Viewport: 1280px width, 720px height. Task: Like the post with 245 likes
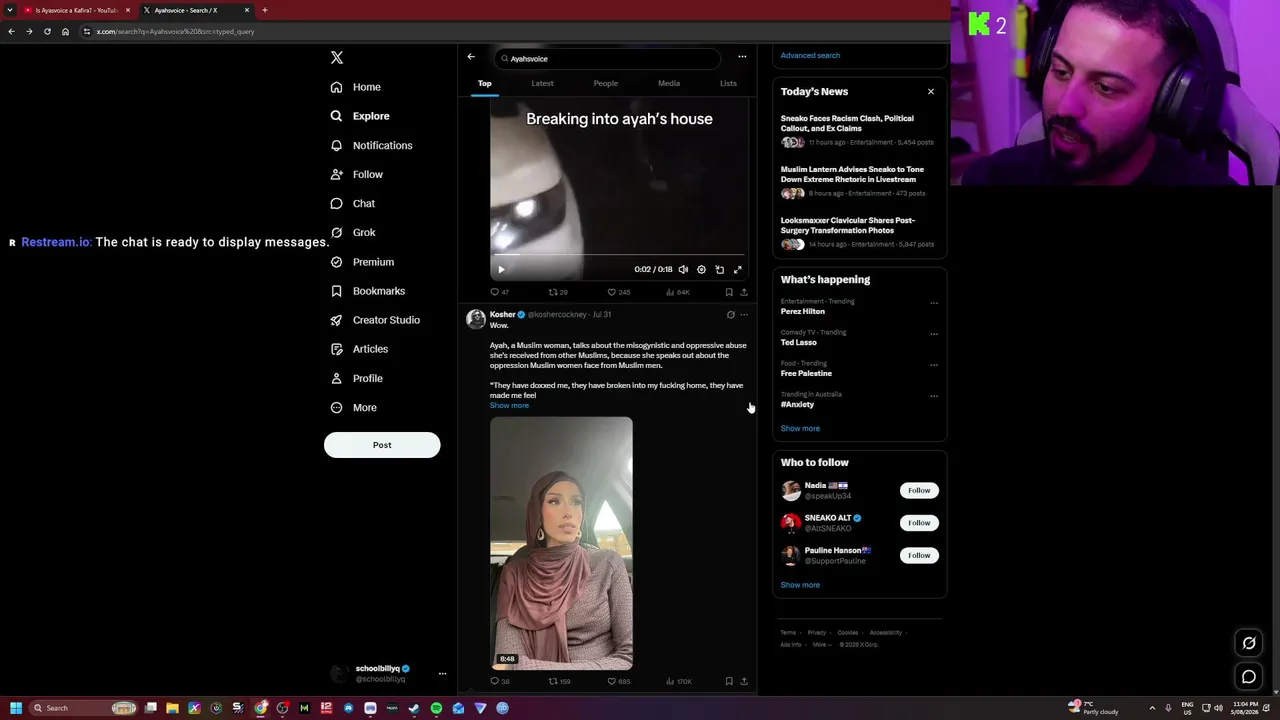619,292
